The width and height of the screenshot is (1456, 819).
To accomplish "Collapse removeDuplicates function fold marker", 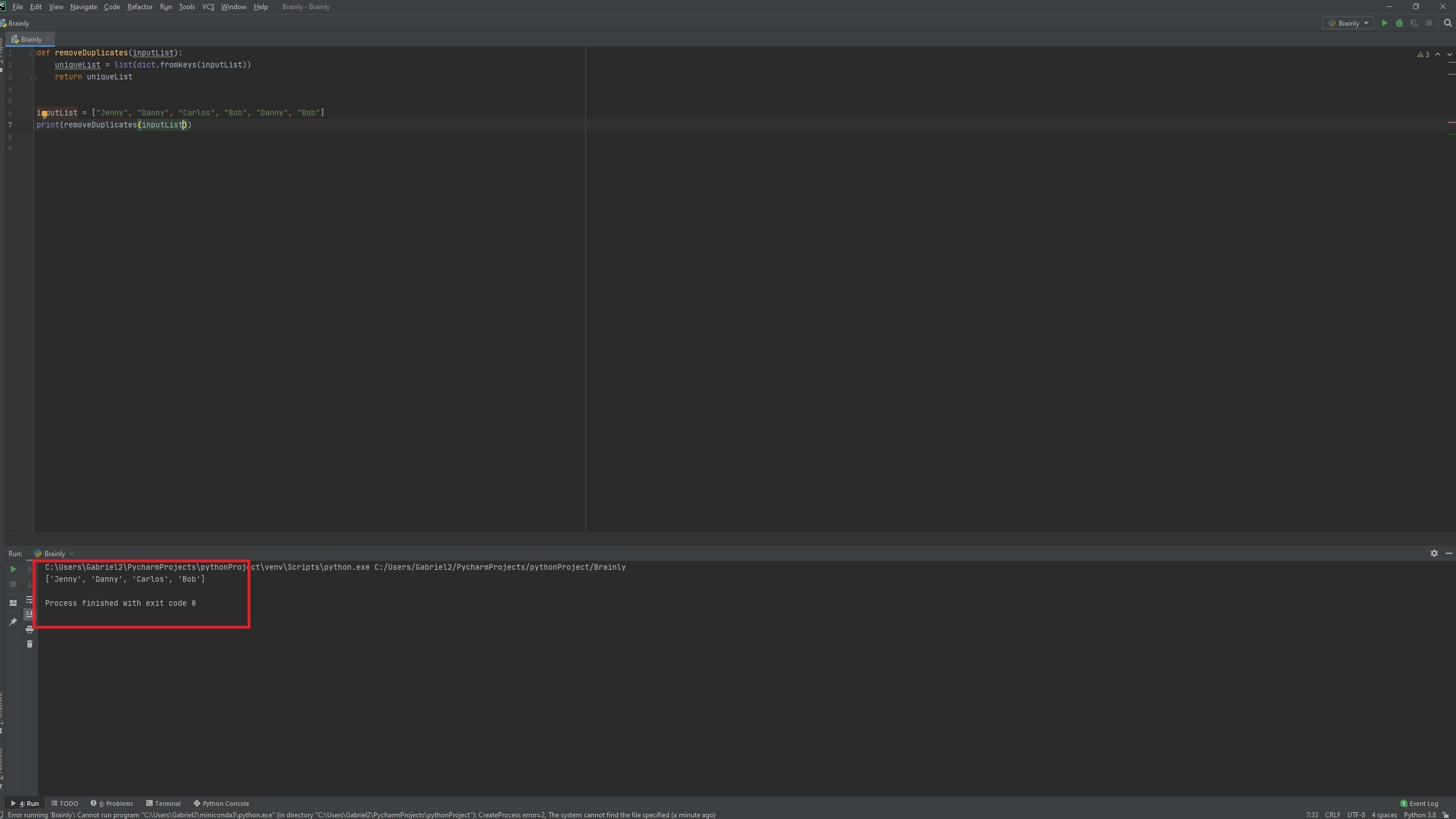I will [33, 53].
